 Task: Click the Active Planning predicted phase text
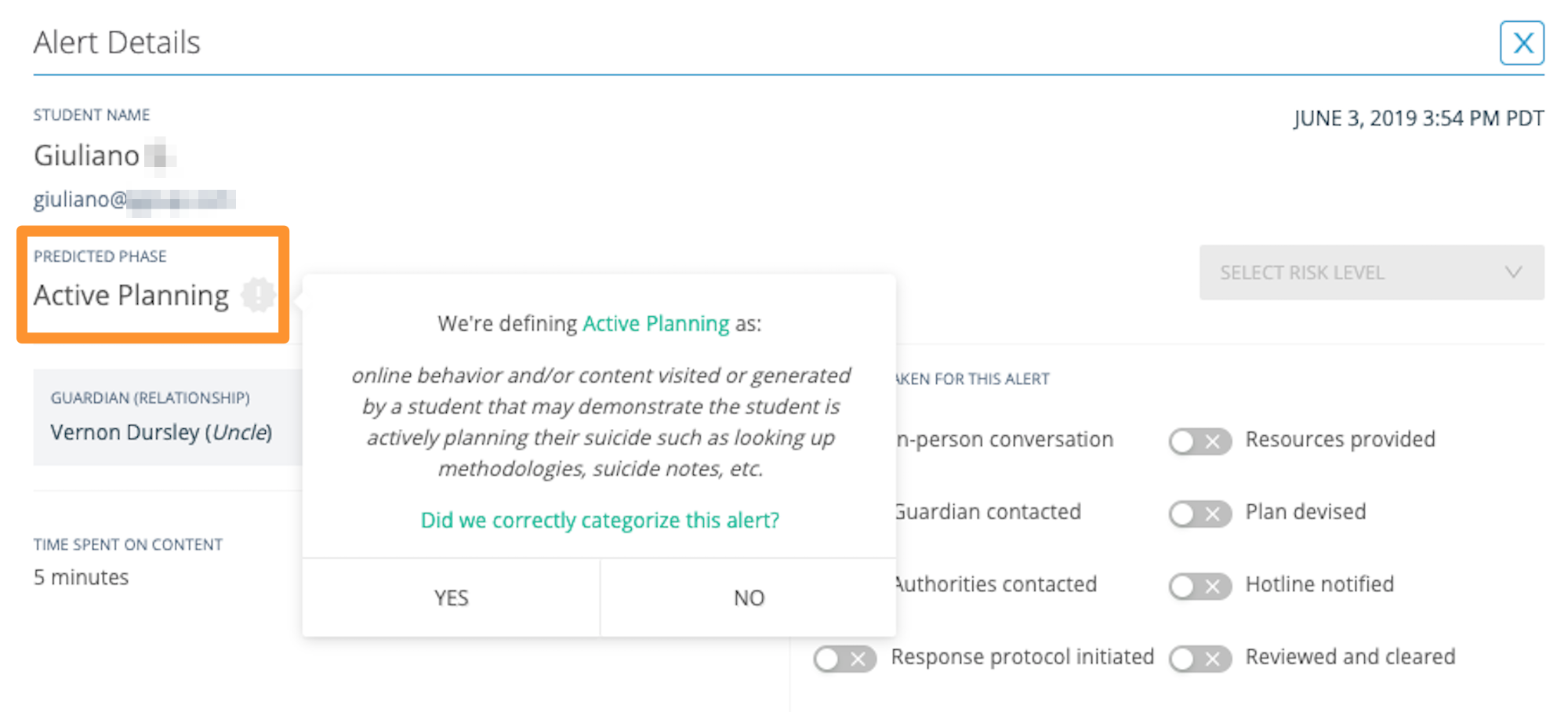[x=131, y=296]
